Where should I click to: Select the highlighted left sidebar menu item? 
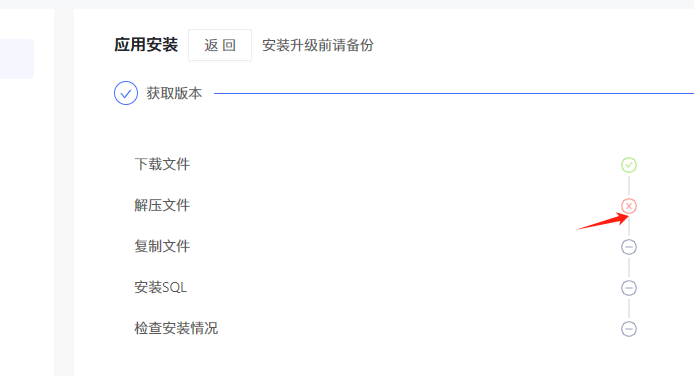17,59
